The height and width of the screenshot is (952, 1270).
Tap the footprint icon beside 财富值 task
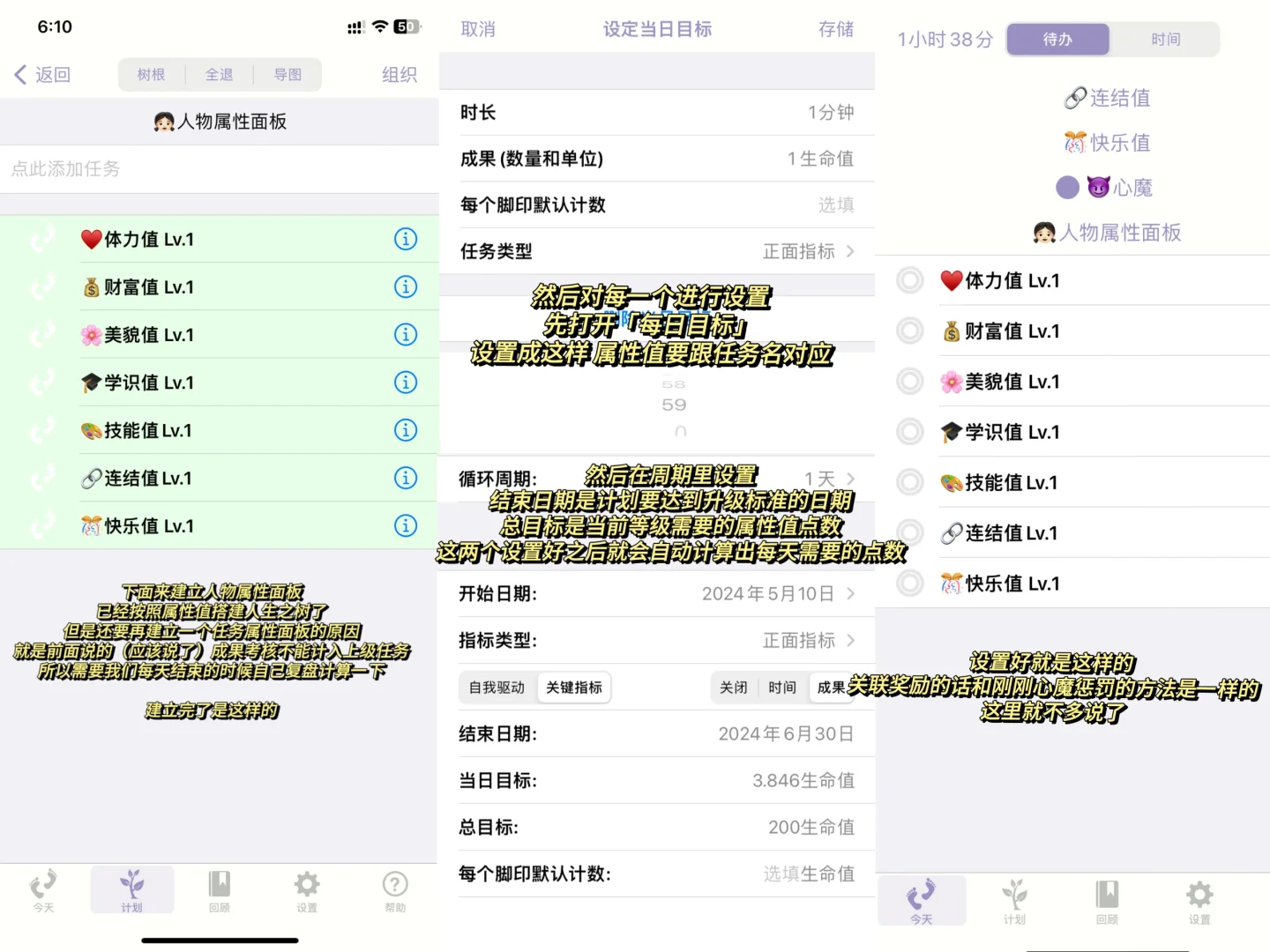click(x=42, y=286)
